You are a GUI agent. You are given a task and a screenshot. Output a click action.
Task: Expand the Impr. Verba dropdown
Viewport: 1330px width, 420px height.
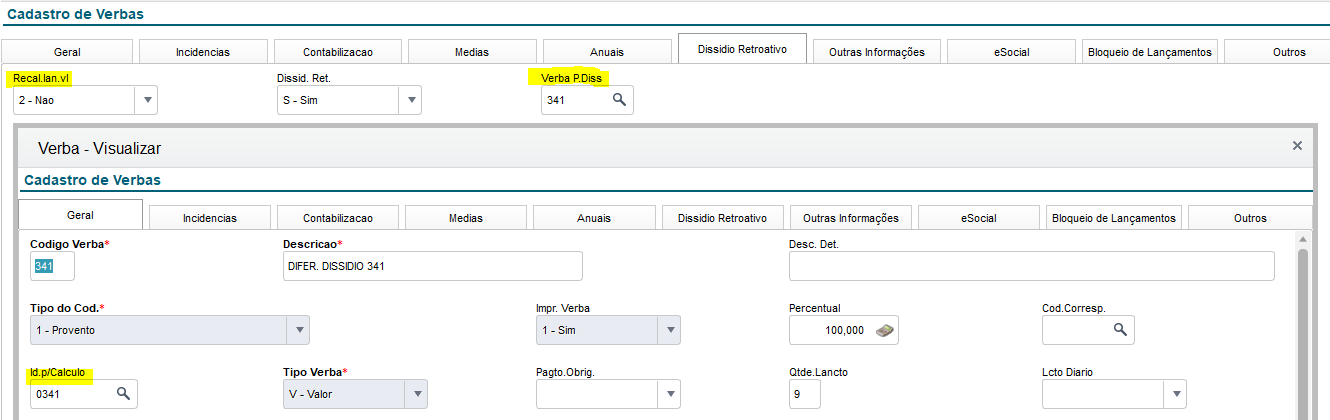point(669,330)
